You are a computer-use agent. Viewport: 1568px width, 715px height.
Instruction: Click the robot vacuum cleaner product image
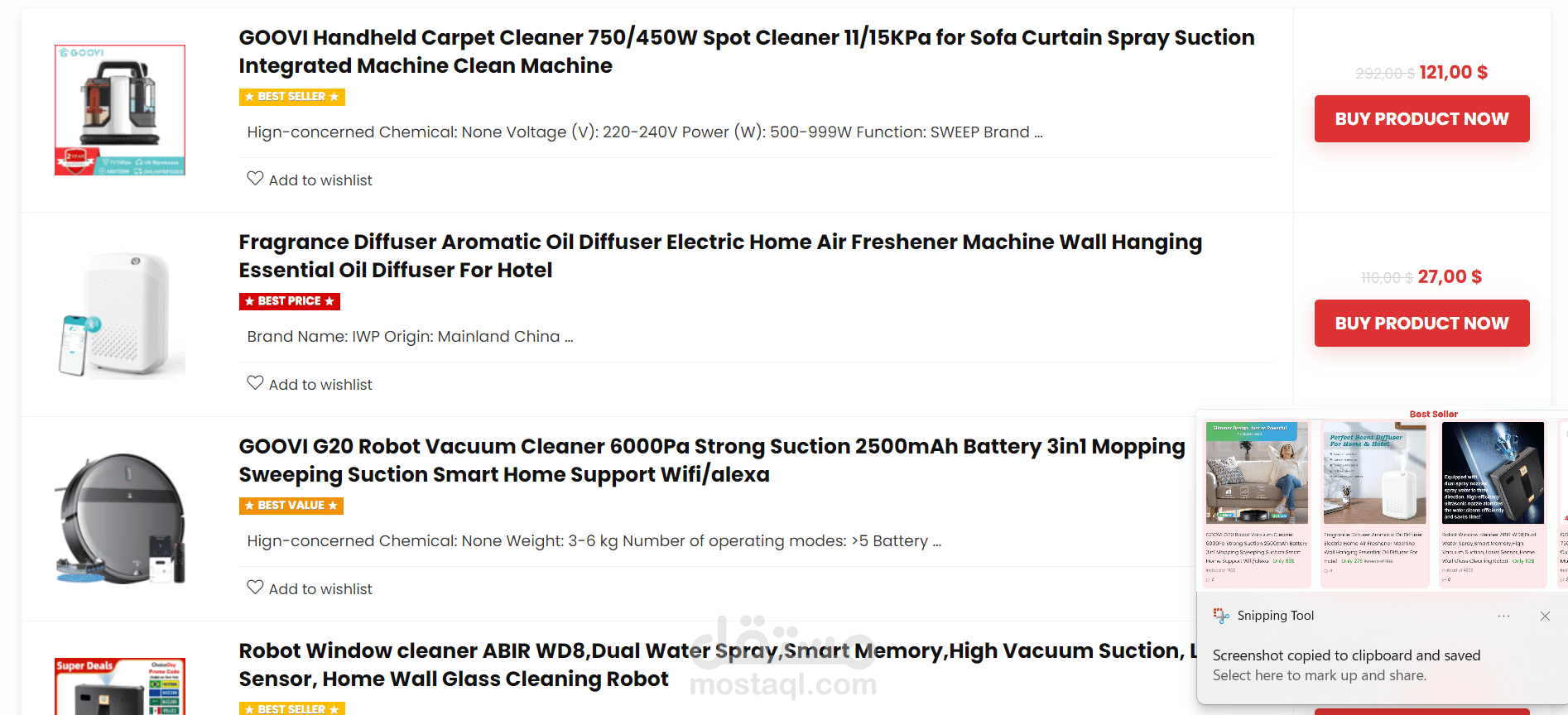(x=120, y=519)
